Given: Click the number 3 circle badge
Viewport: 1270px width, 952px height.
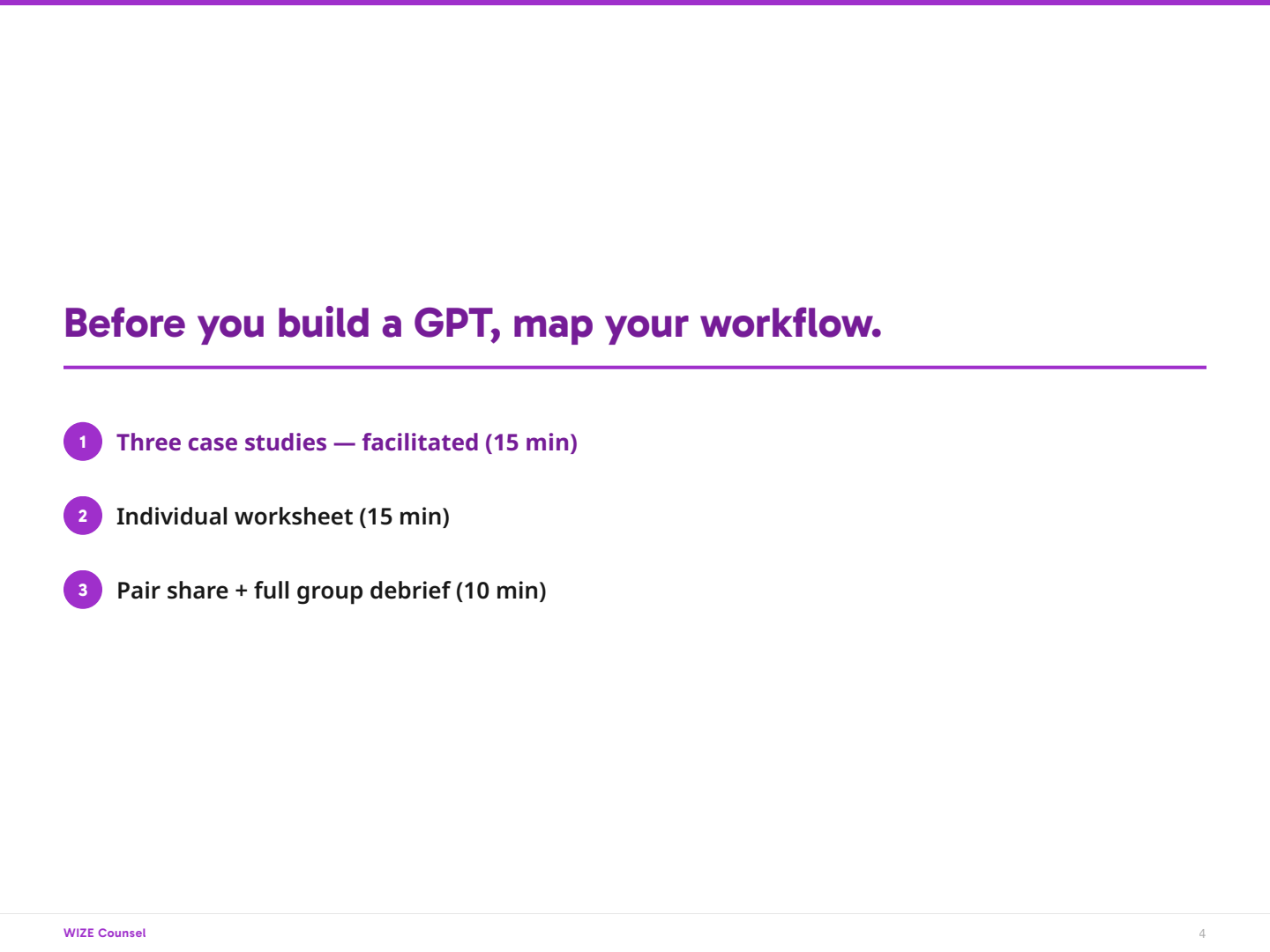Looking at the screenshot, I should point(83,590).
